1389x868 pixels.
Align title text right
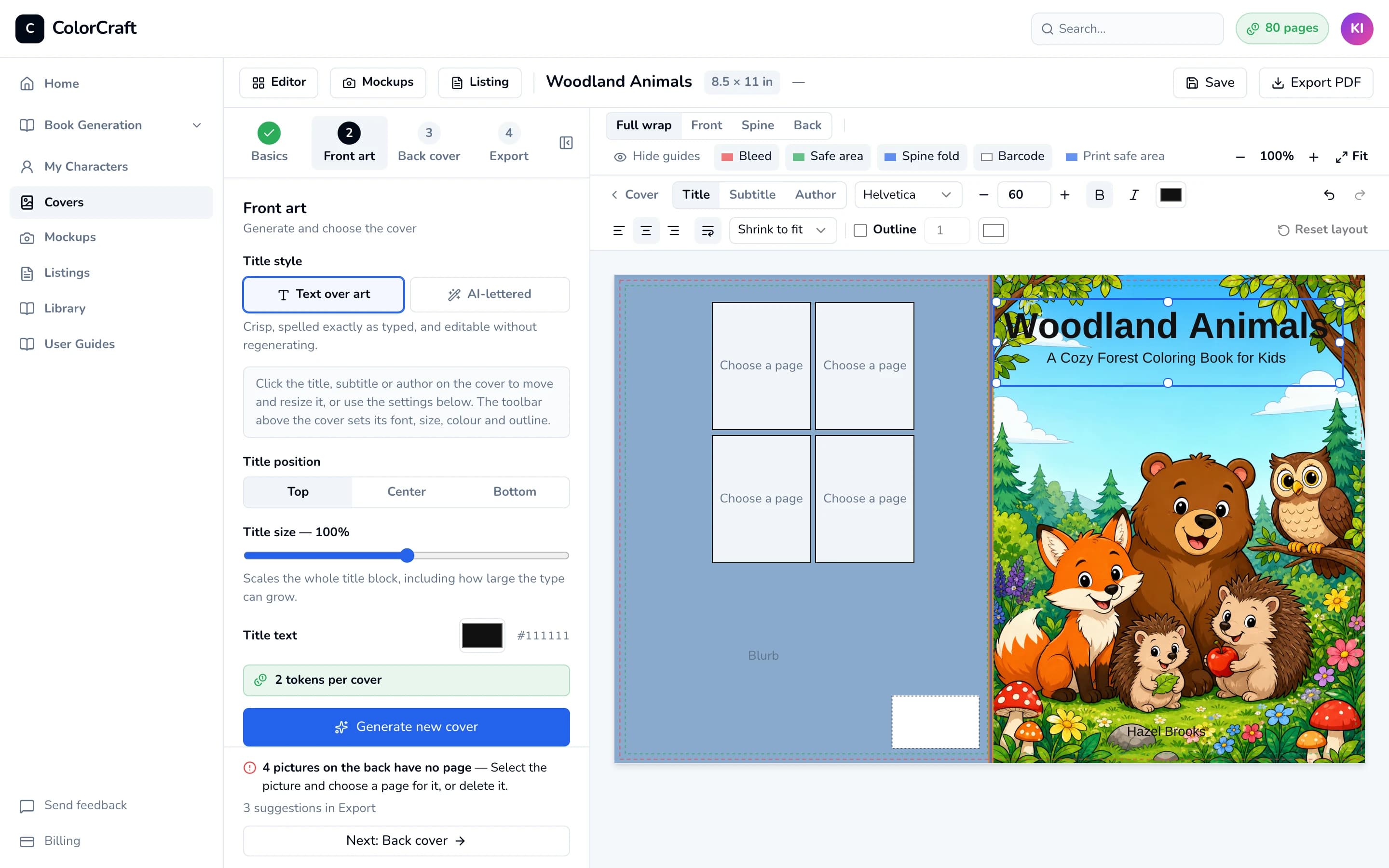tap(673, 230)
